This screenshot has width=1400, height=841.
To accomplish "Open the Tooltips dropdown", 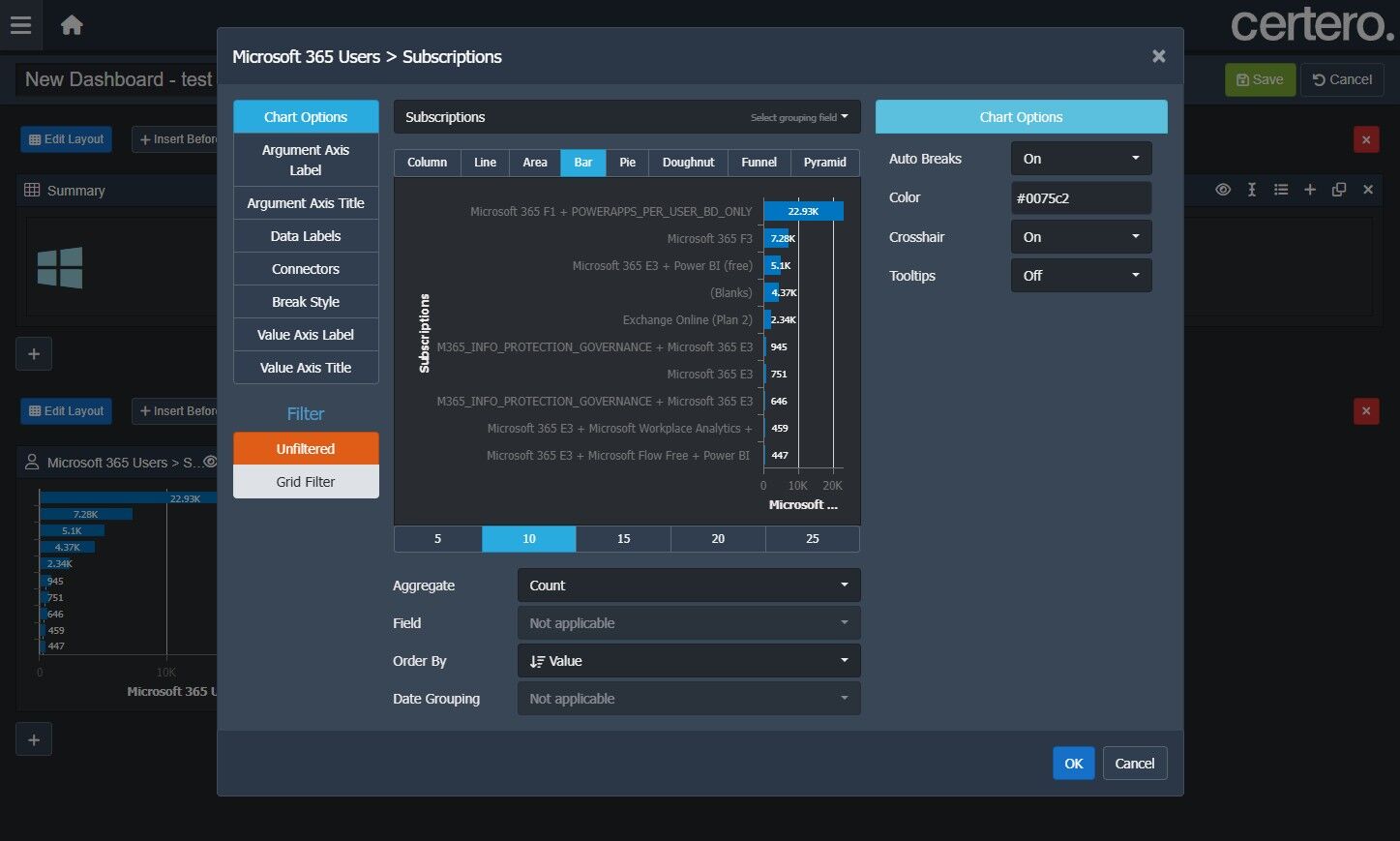I will pos(1081,276).
